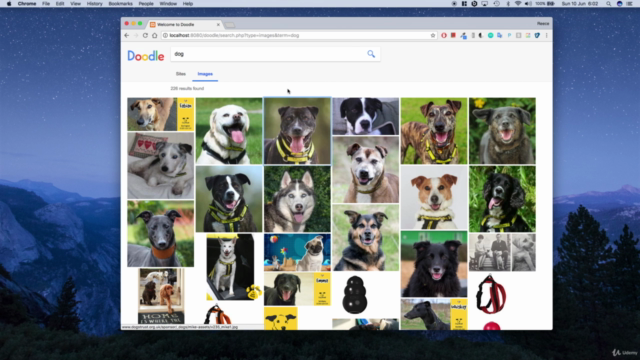Click the colorful grid extension icon
Screen dimensions: 640x360
tap(528, 36)
